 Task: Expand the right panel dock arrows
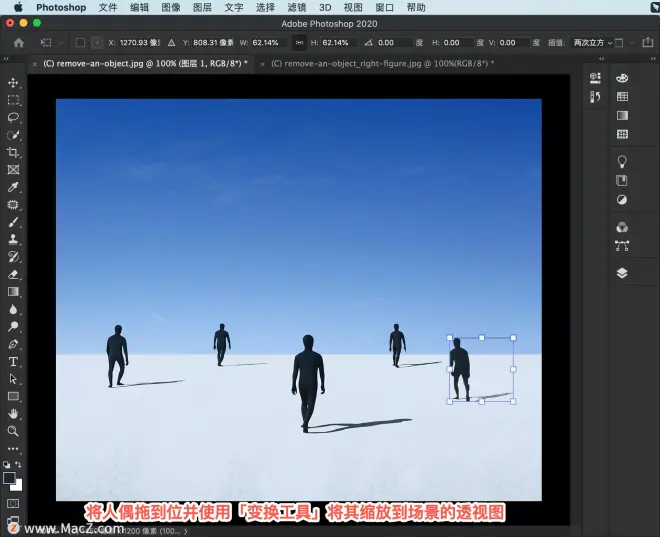(x=653, y=58)
